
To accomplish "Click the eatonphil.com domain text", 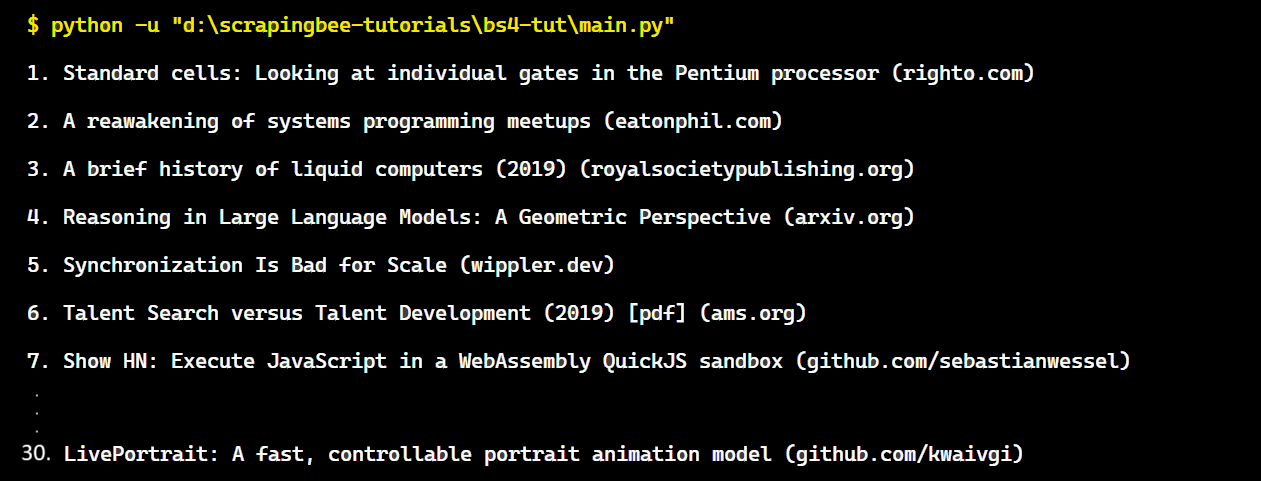I will 693,121.
